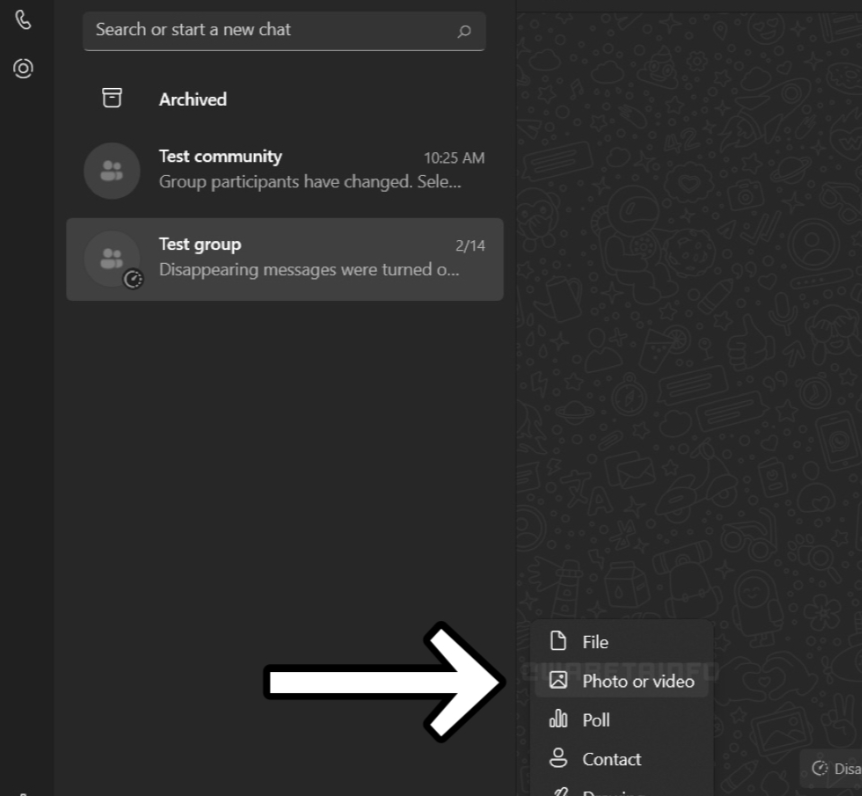Image resolution: width=862 pixels, height=796 pixels.
Task: Open the Test community chat name
Action: point(220,156)
